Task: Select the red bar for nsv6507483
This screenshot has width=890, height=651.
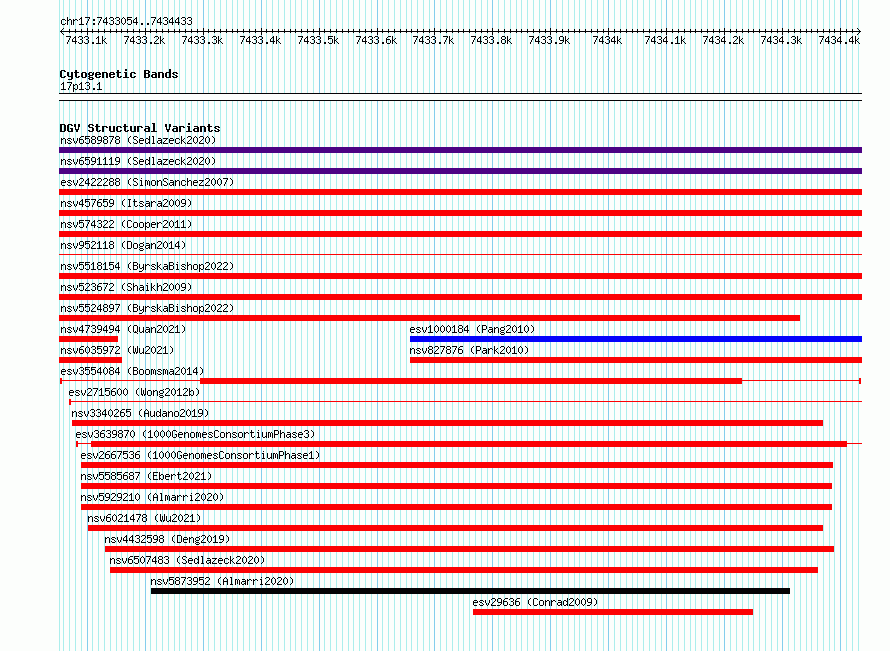Action: 464,570
